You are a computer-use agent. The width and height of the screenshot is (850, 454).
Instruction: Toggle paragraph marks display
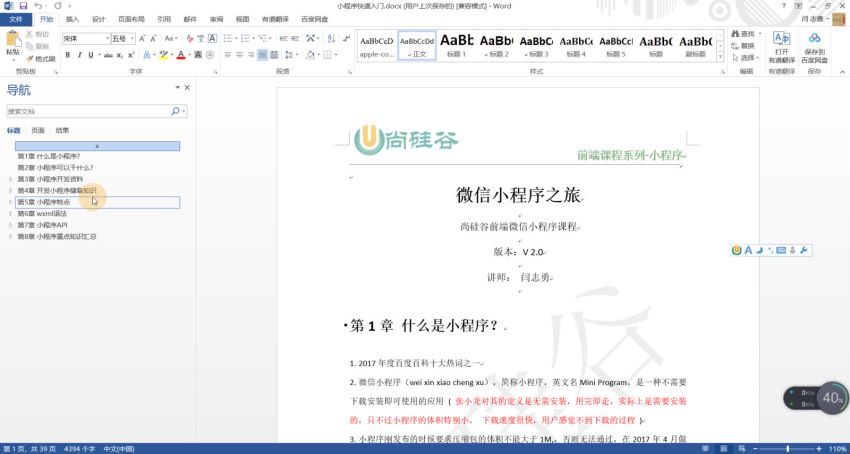346,39
